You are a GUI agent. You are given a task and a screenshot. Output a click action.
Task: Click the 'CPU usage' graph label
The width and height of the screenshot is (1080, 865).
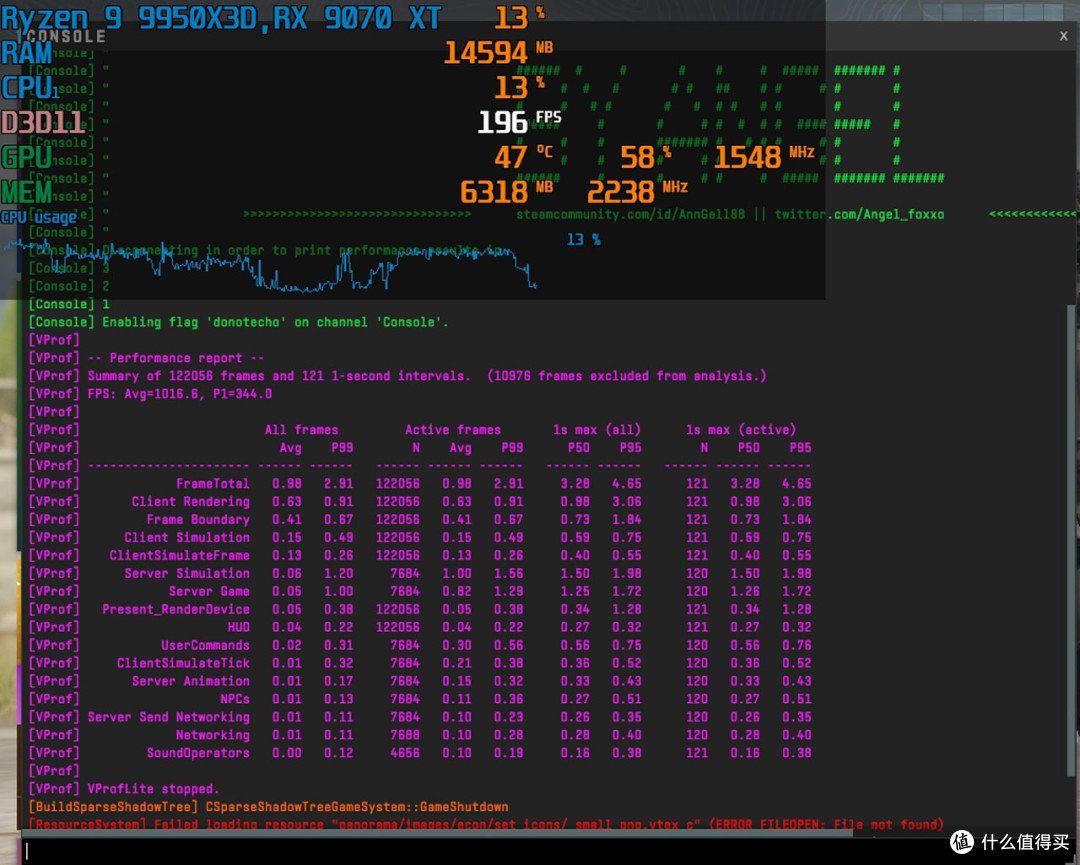[39, 218]
